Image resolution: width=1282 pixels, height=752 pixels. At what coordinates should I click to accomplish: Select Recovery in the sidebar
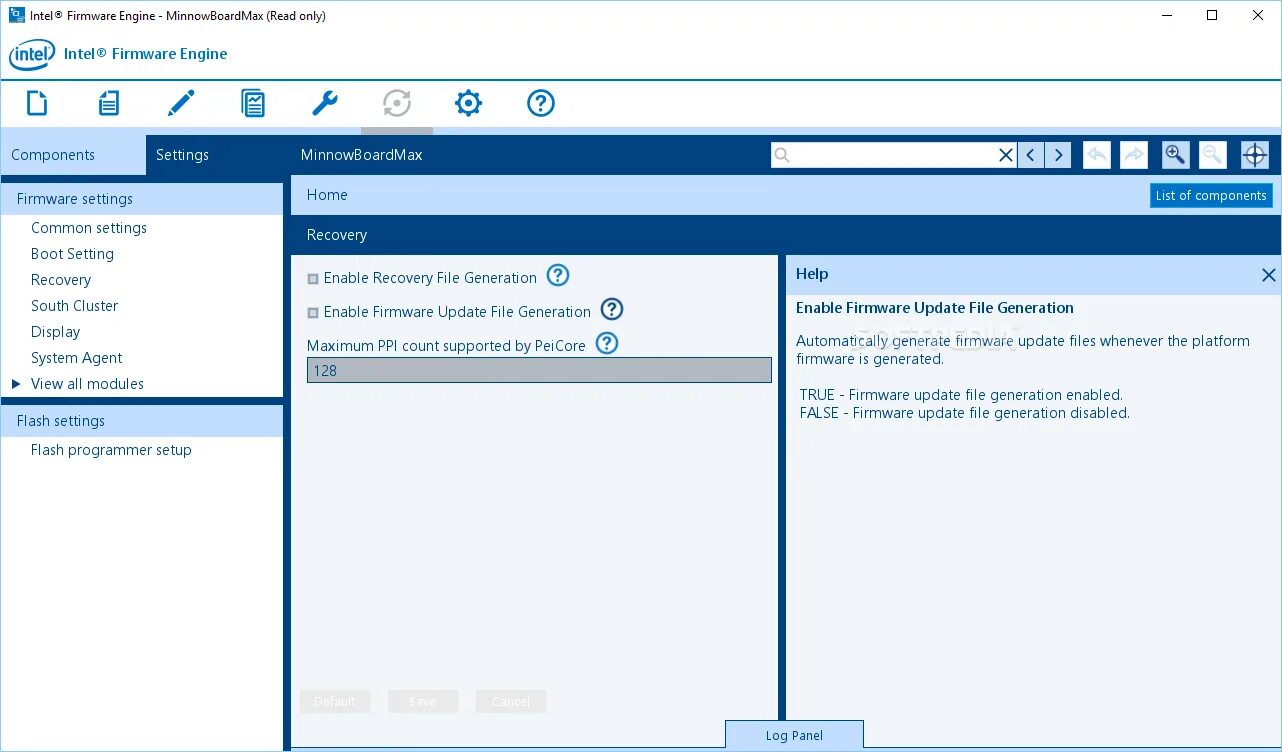61,280
